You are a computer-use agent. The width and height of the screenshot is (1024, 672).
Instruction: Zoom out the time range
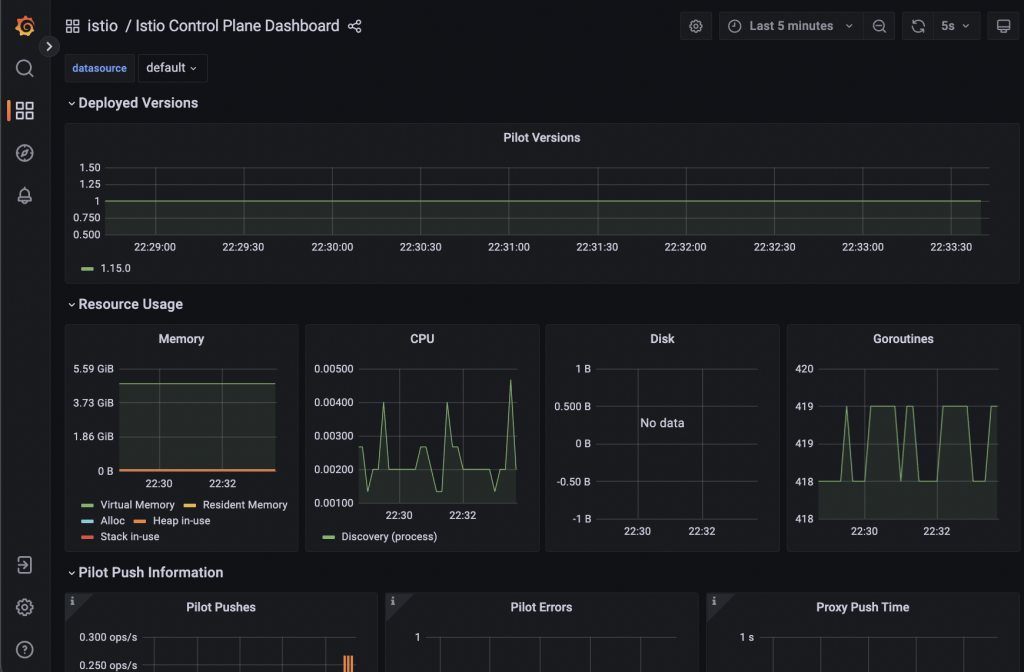(879, 26)
